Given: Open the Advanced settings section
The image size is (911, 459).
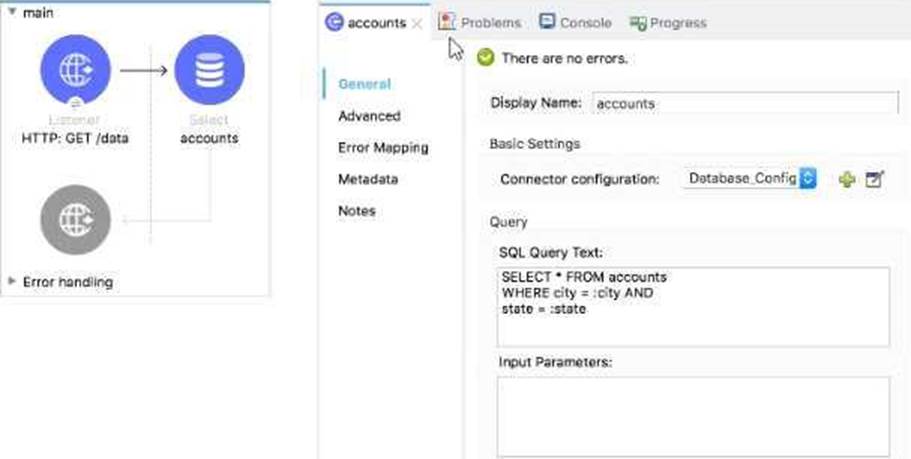Looking at the screenshot, I should click(x=369, y=116).
